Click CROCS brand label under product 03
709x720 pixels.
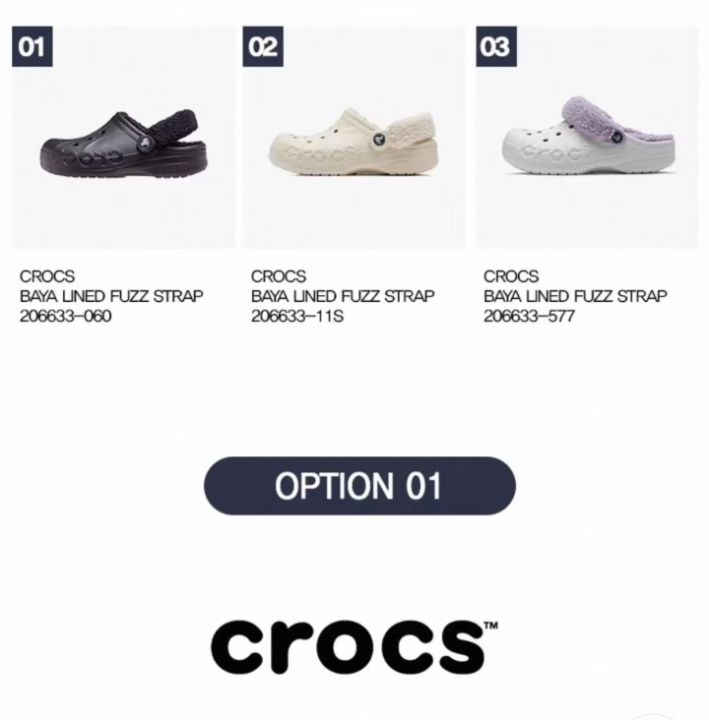click(x=511, y=276)
